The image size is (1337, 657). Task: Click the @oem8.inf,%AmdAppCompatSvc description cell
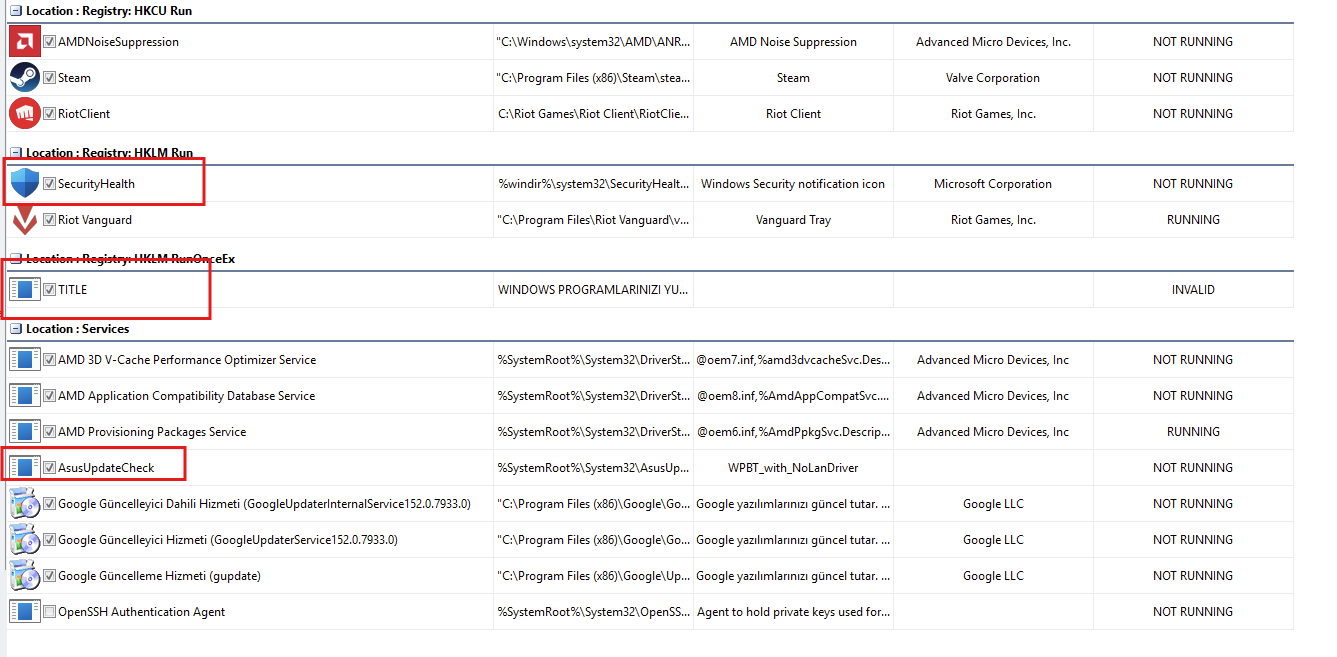point(793,396)
